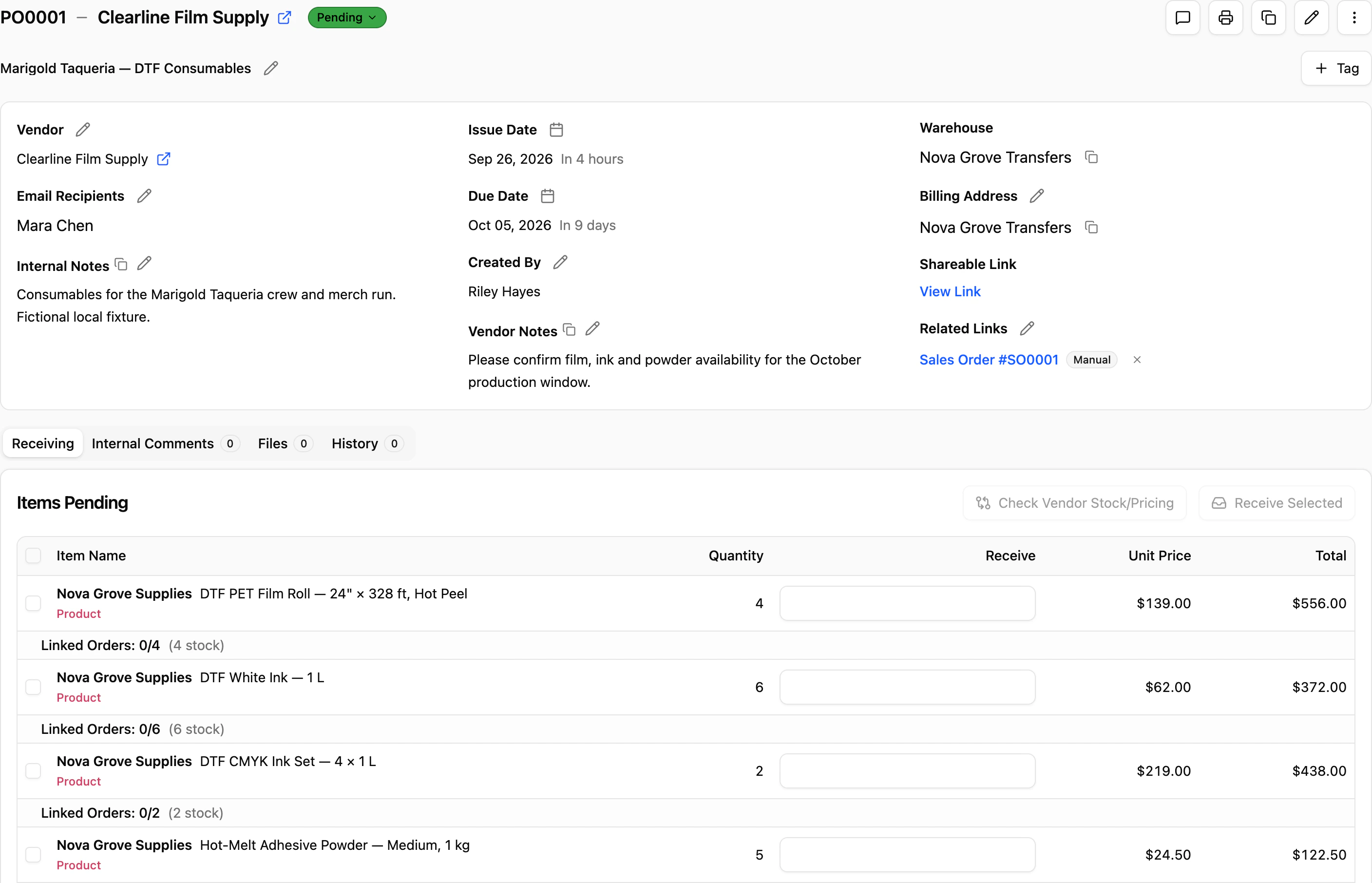The image size is (1372, 883).
Task: Edit the Marigold Taqueria order title
Action: coord(271,68)
